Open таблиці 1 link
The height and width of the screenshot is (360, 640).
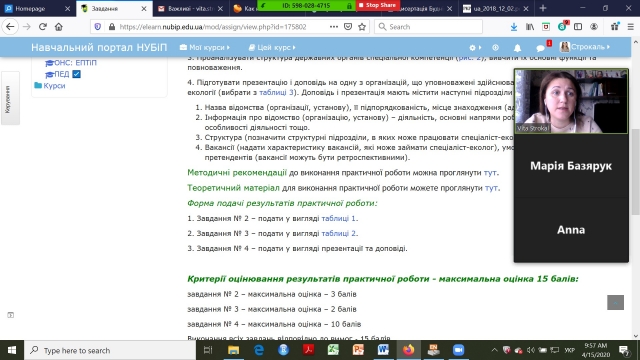click(x=338, y=218)
